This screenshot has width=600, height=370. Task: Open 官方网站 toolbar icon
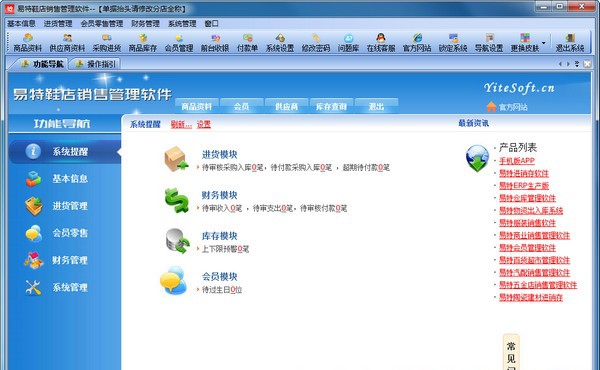[x=417, y=42]
